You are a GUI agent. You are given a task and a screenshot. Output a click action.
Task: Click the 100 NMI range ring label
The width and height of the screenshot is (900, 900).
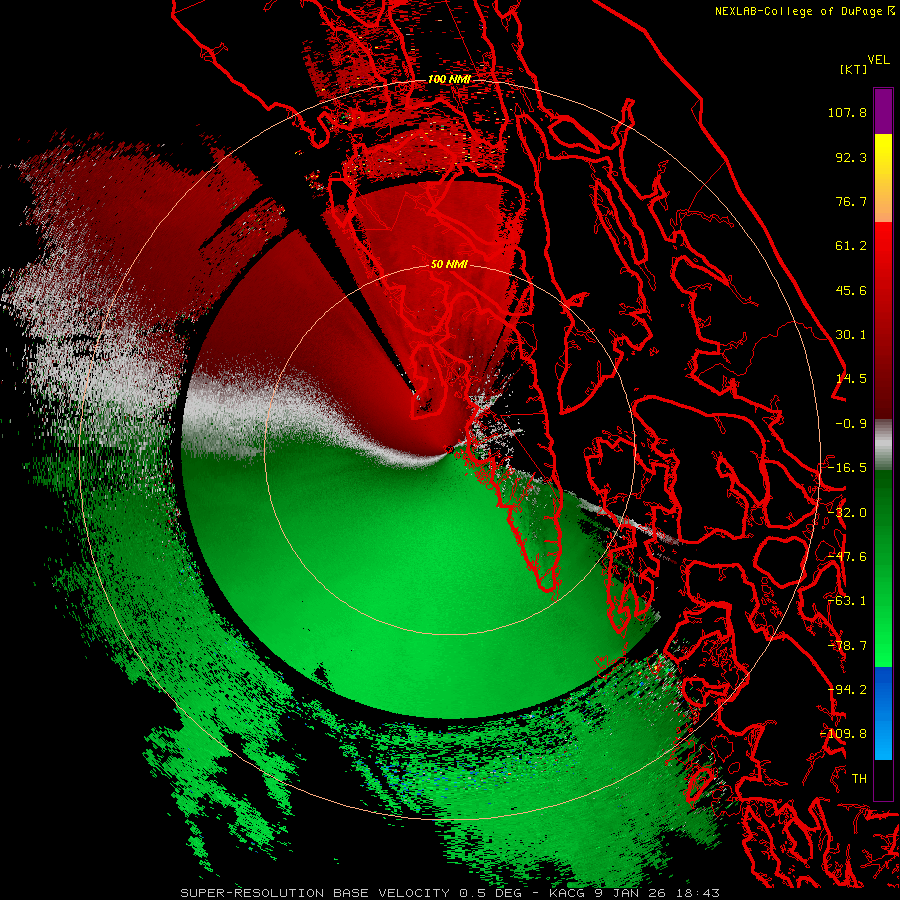[449, 79]
